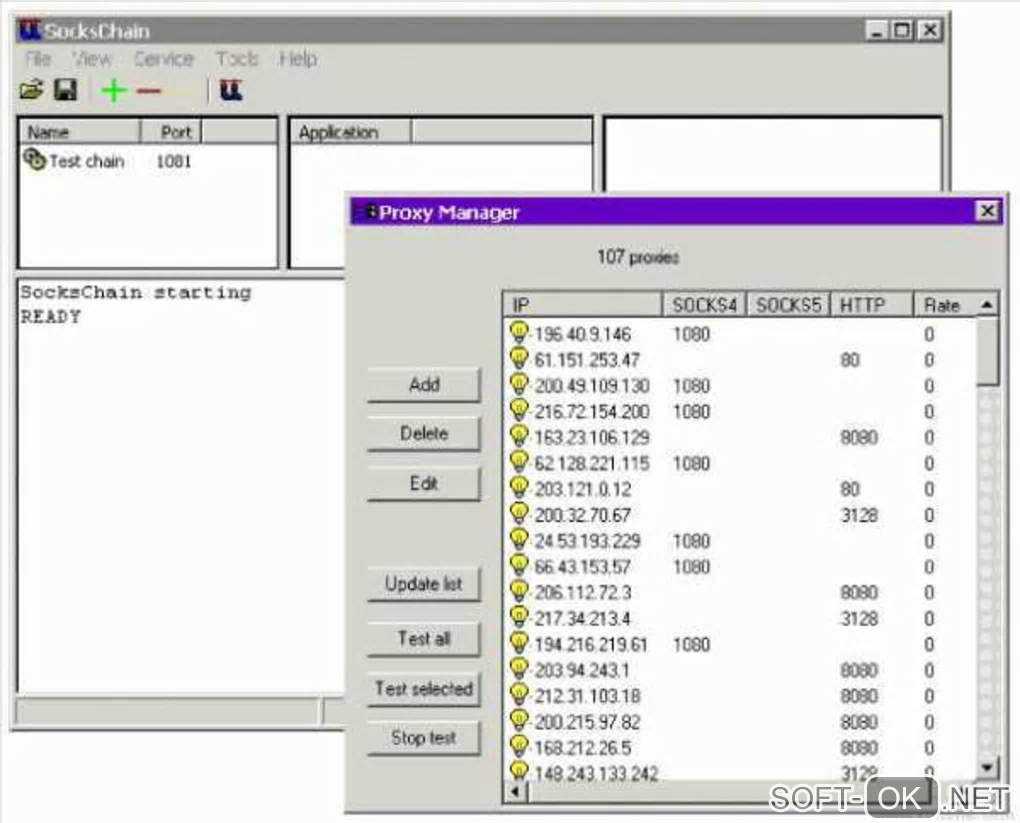The image size is (1020, 823).
Task: Click the Update list button
Action: tap(424, 584)
